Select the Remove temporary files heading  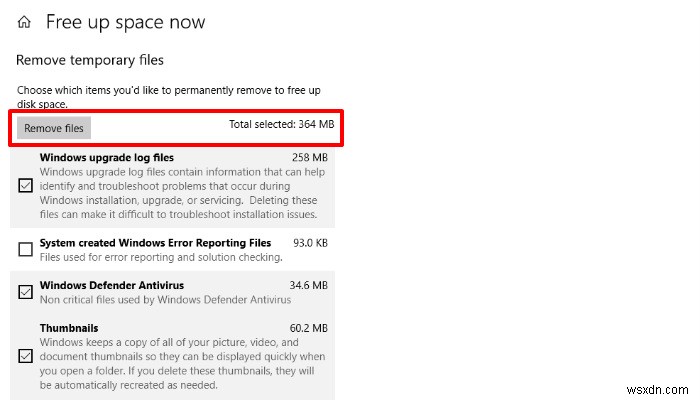pyautogui.click(x=90, y=60)
